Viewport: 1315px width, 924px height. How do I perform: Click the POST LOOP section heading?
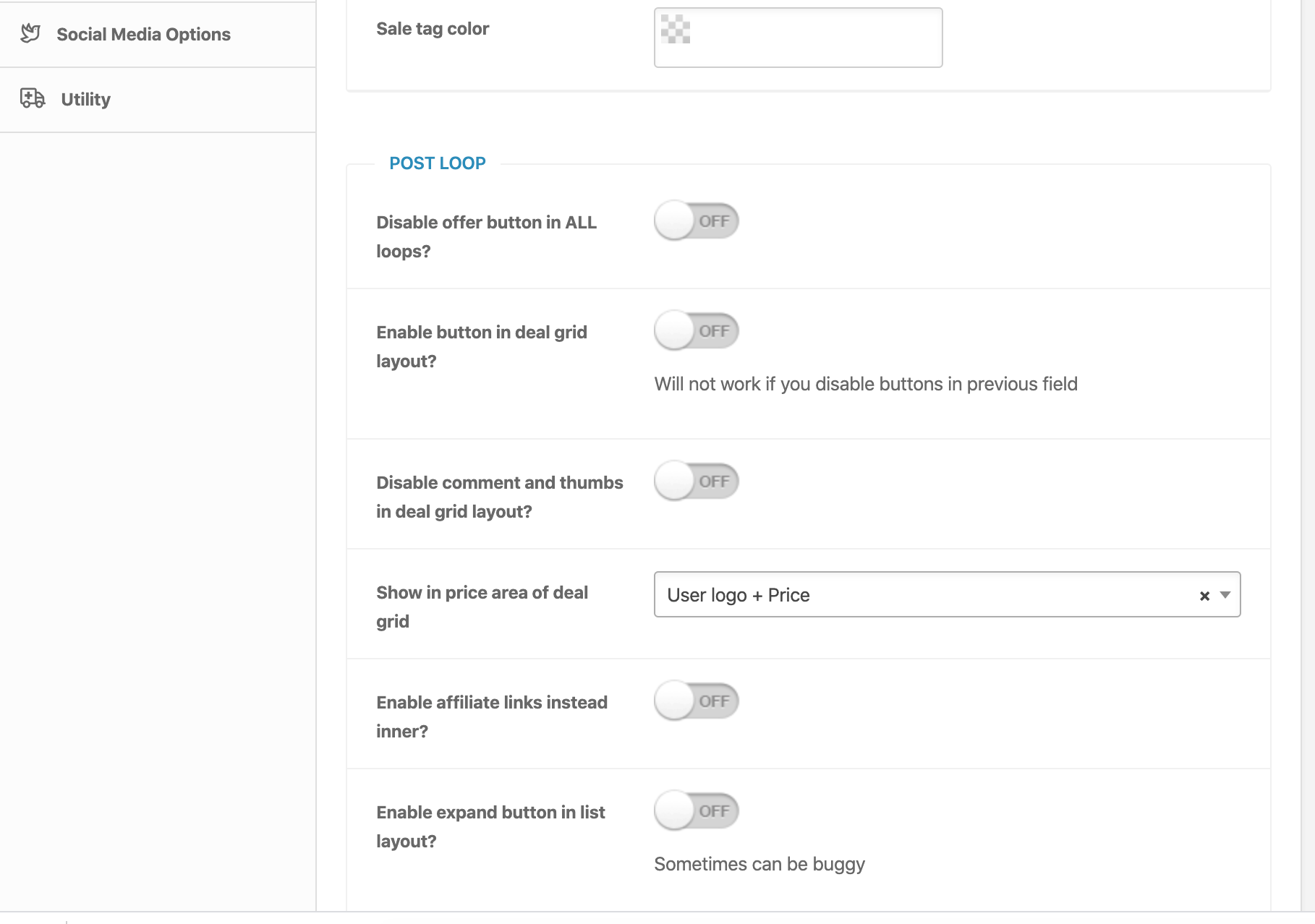pos(437,163)
